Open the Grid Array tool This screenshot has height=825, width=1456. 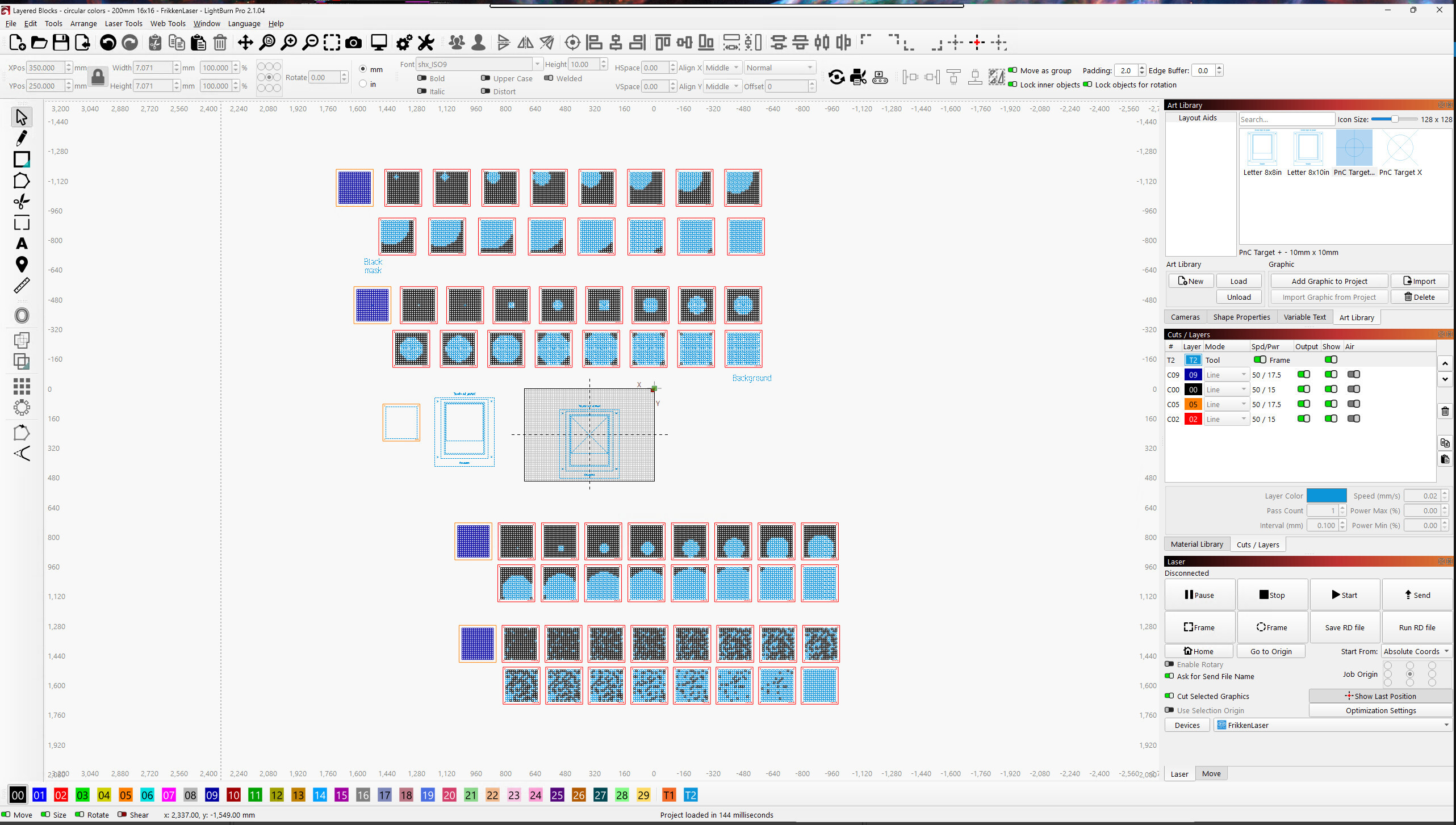(22, 386)
